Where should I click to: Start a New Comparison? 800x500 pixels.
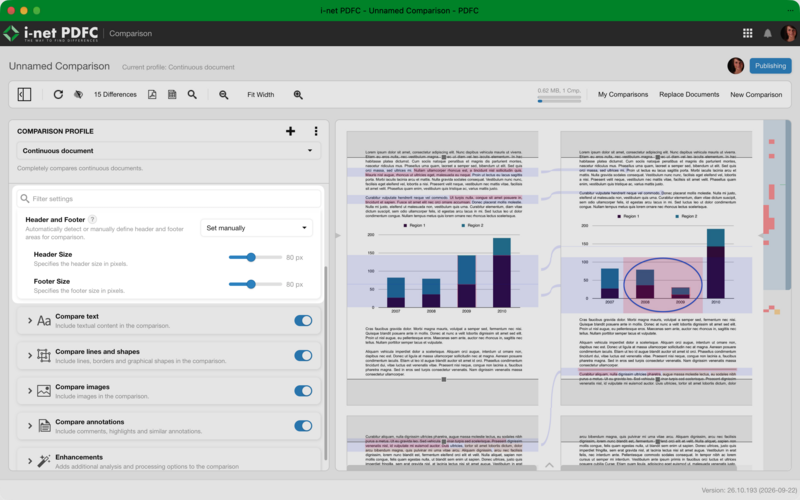pyautogui.click(x=756, y=94)
